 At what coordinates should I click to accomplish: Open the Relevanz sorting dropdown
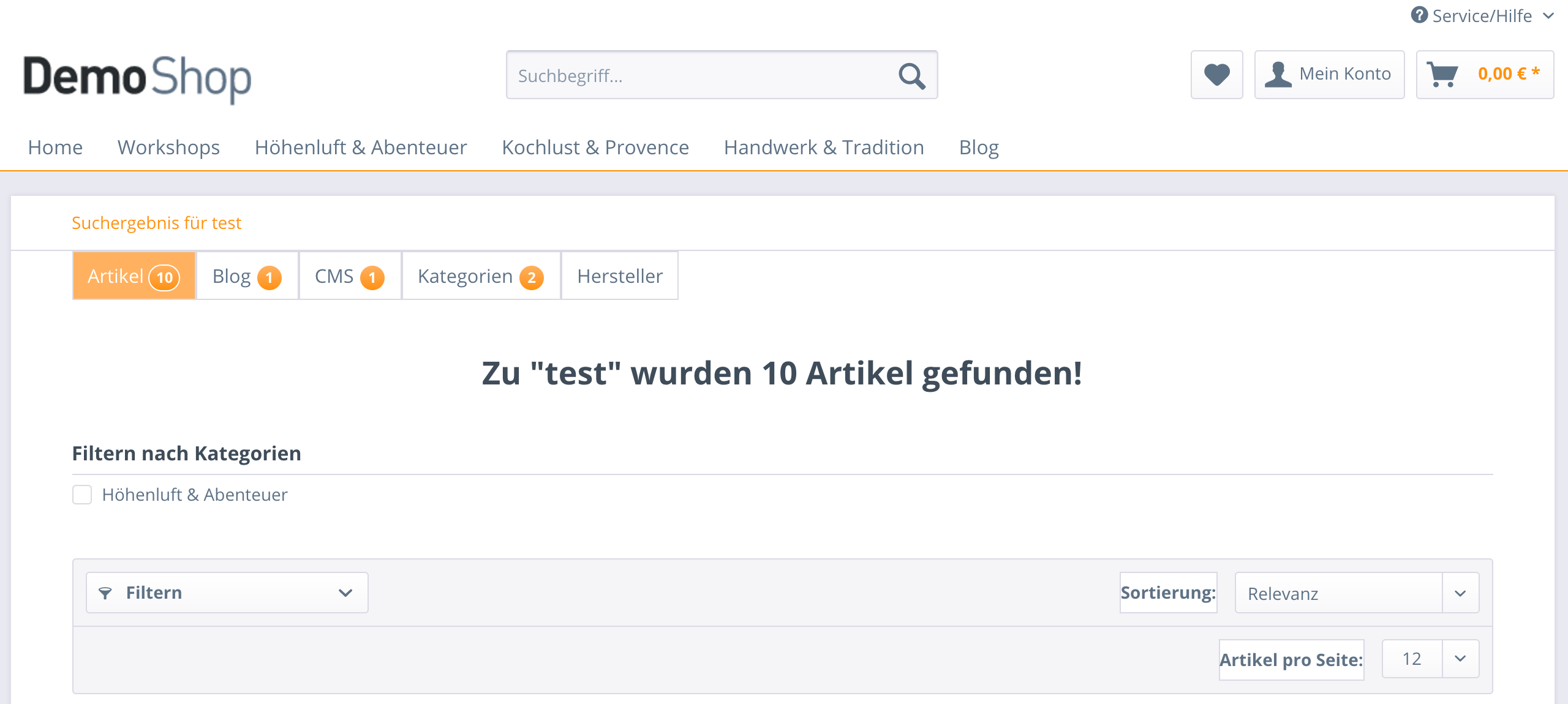pyautogui.click(x=1357, y=593)
